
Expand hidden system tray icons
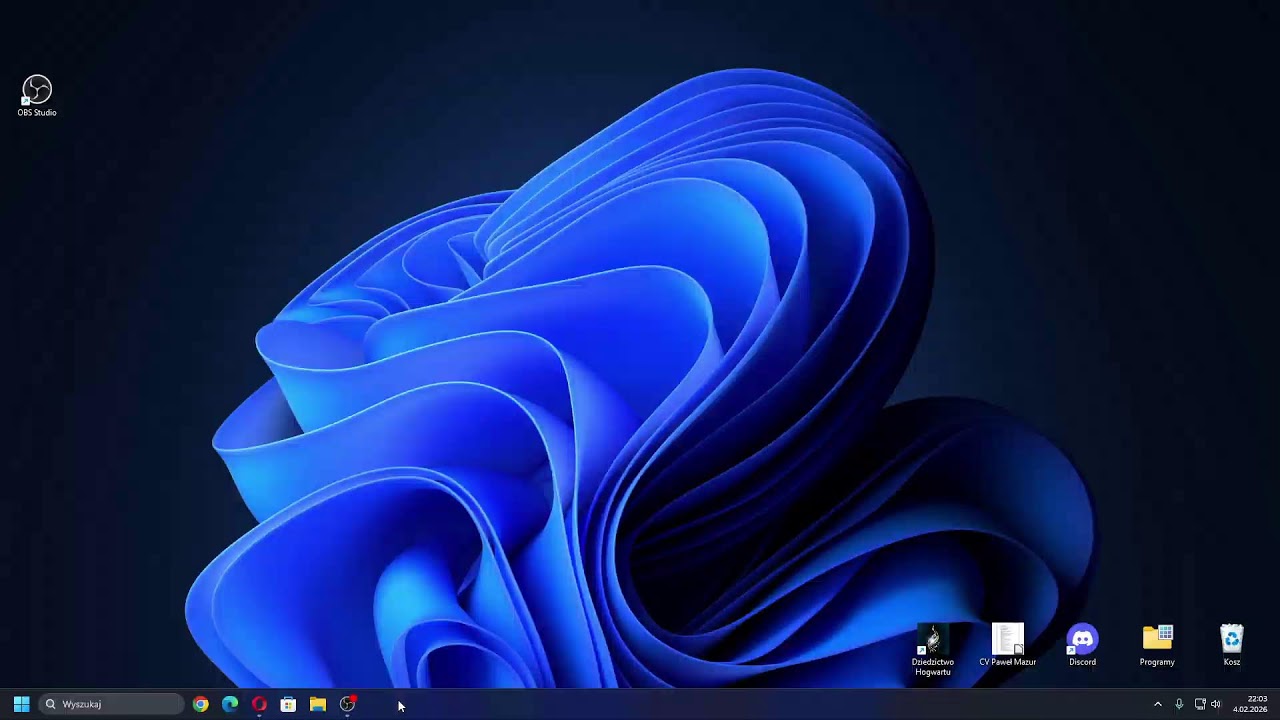1158,704
